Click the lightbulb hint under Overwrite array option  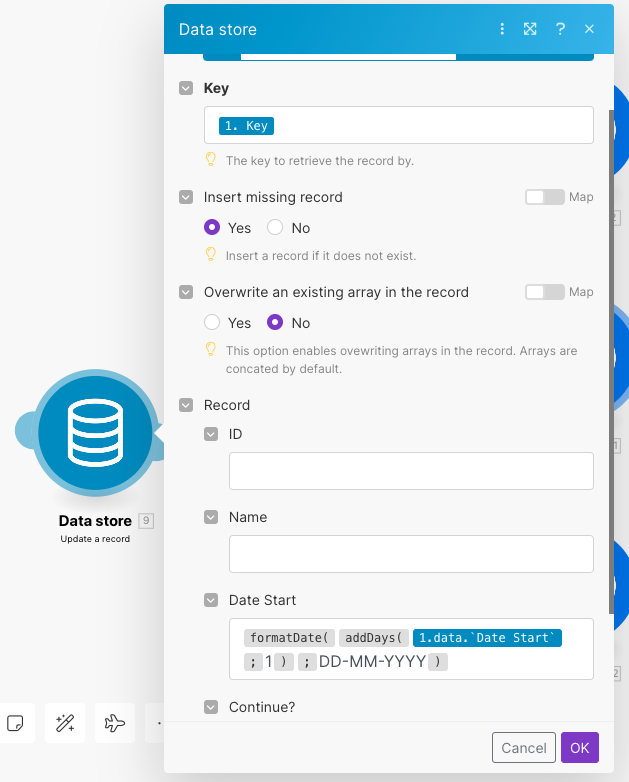(210, 349)
